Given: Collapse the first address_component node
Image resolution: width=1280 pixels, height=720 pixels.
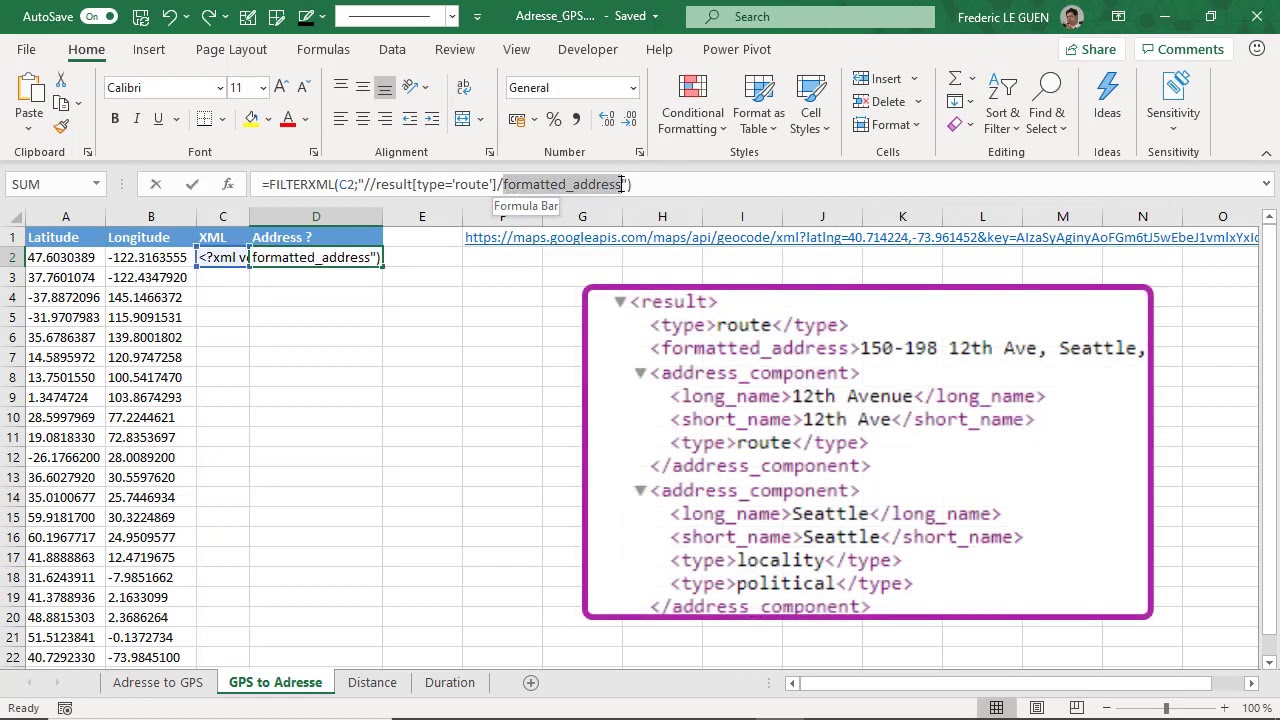Looking at the screenshot, I should [x=640, y=373].
